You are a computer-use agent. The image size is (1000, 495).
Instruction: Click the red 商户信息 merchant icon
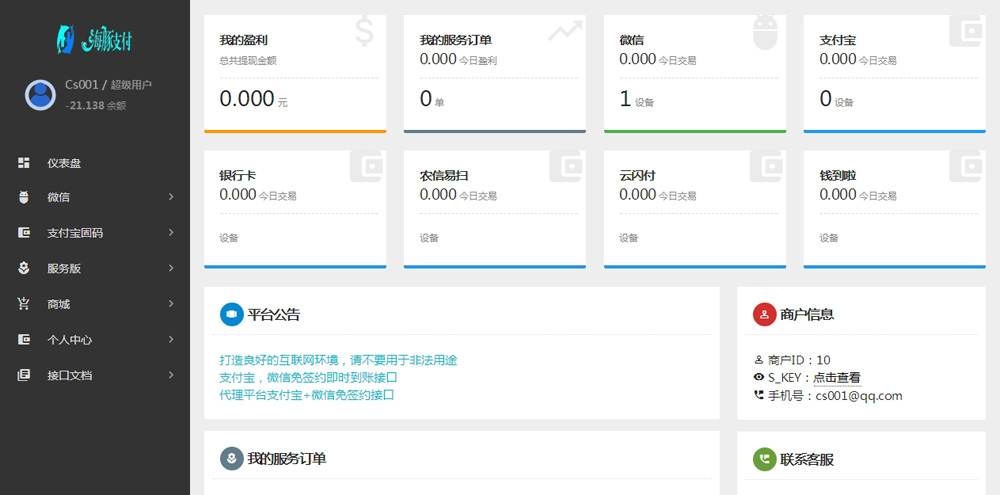[x=765, y=314]
